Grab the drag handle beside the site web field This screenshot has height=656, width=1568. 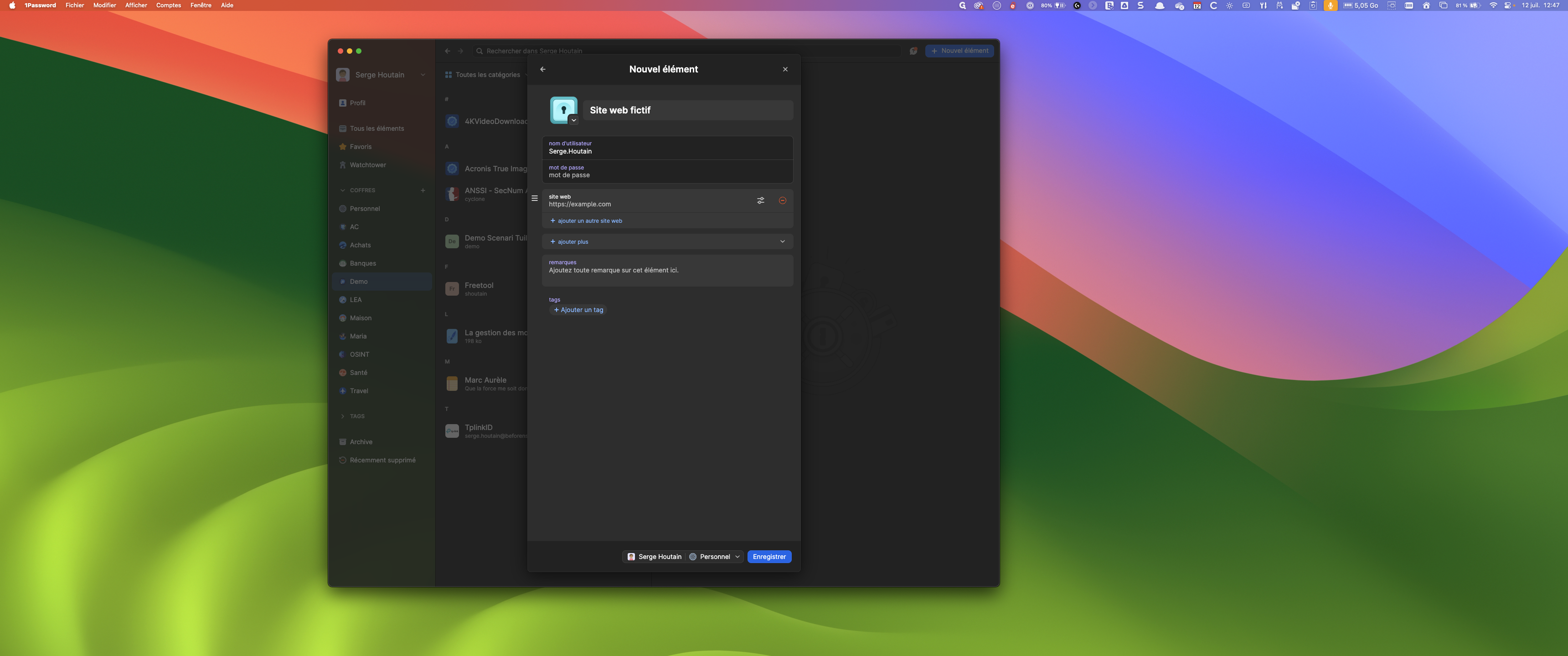(x=534, y=198)
